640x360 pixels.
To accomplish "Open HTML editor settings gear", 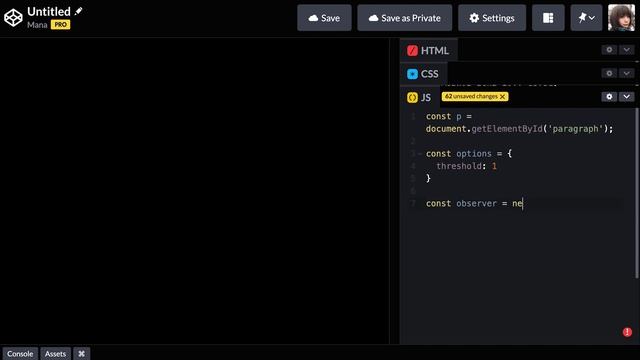I will pos(609,50).
